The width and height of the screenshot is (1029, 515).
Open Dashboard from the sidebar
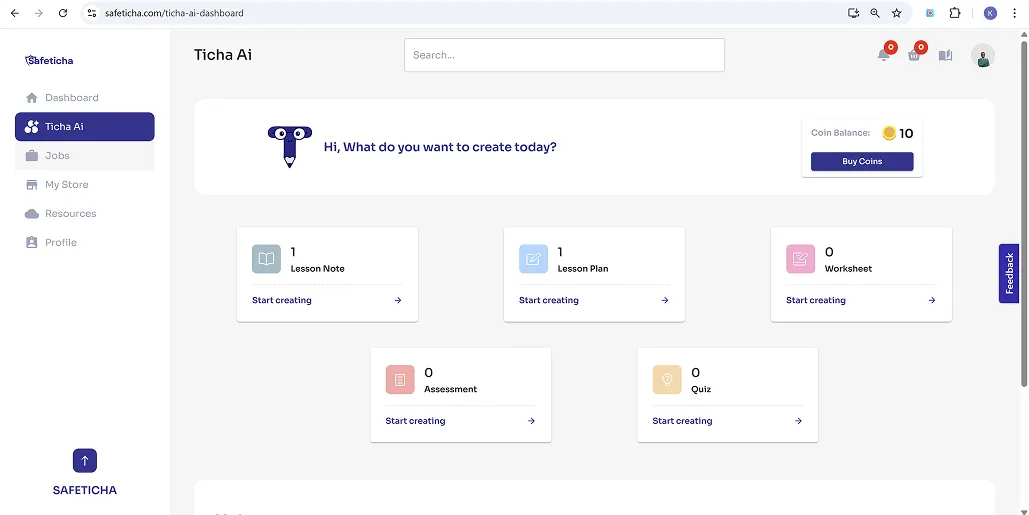coord(85,98)
